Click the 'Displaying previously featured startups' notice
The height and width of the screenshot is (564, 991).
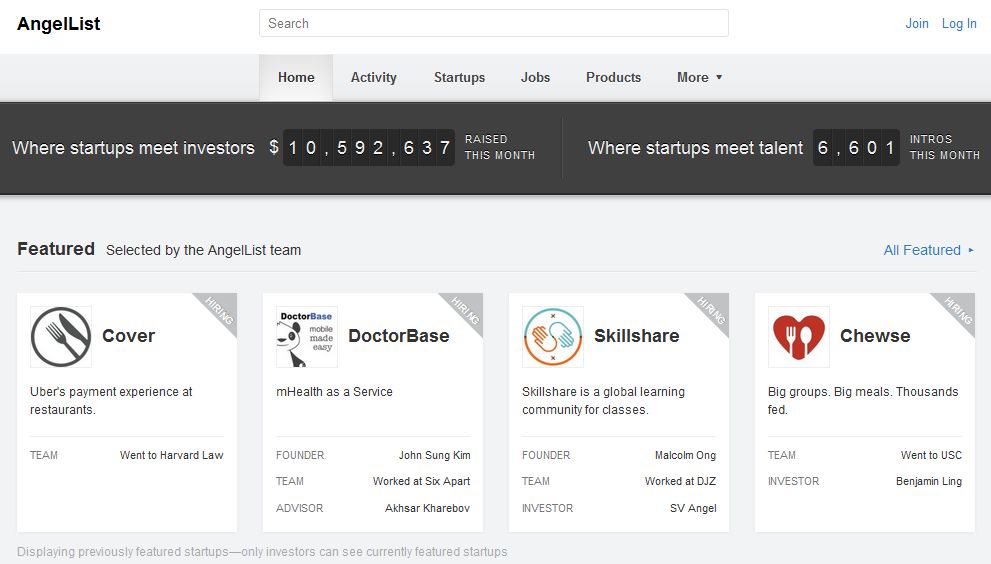(x=262, y=551)
